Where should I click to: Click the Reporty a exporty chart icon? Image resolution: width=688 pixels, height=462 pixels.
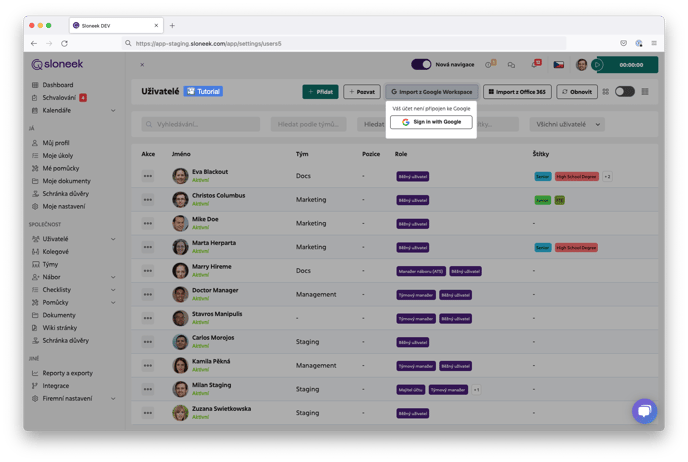(35, 373)
